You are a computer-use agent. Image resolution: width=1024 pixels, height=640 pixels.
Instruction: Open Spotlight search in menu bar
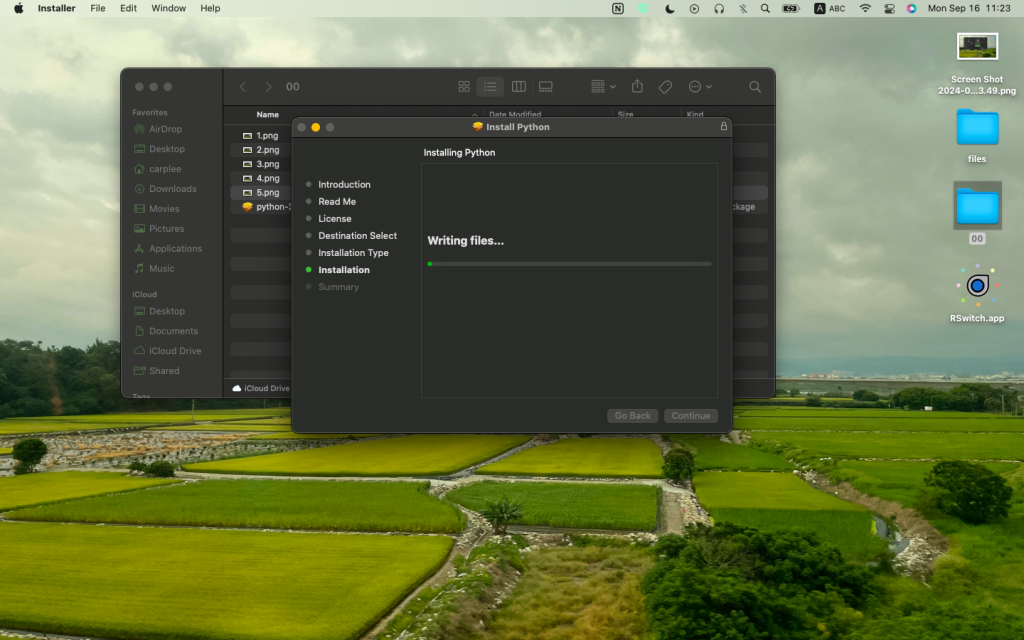[x=765, y=8]
